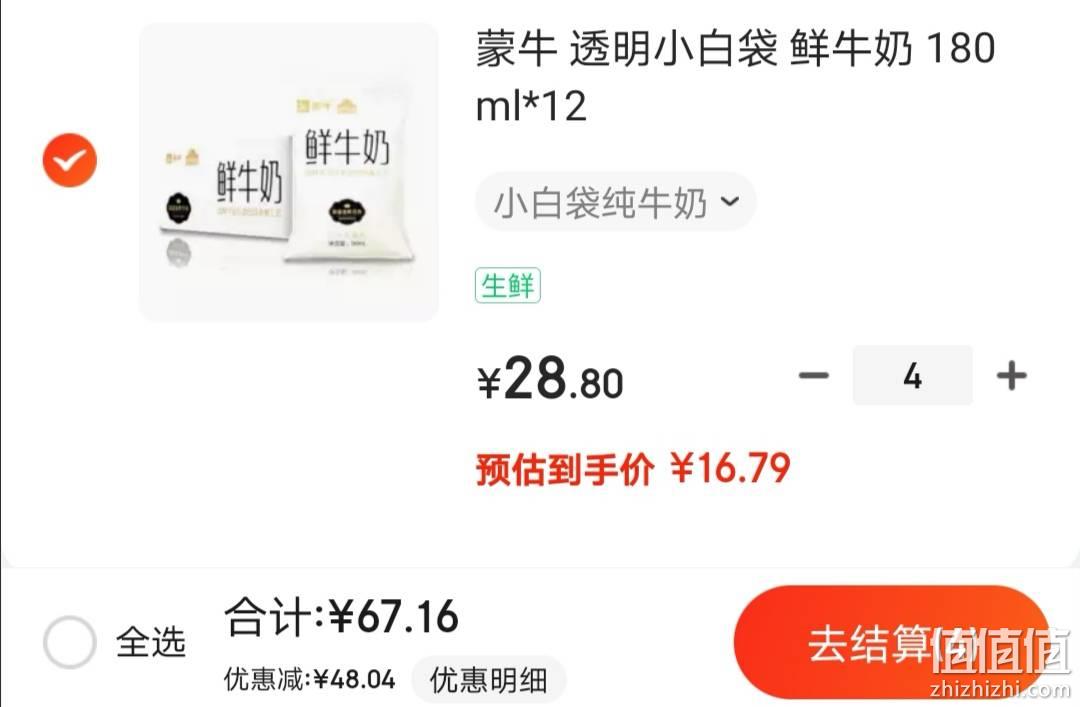Increase quantity with the plus icon

tap(1011, 376)
